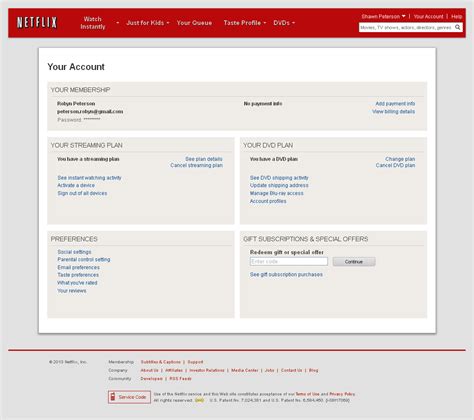Image resolution: width=474 pixels, height=420 pixels.
Task: Open Investor Relations footer link
Action: coord(207,370)
